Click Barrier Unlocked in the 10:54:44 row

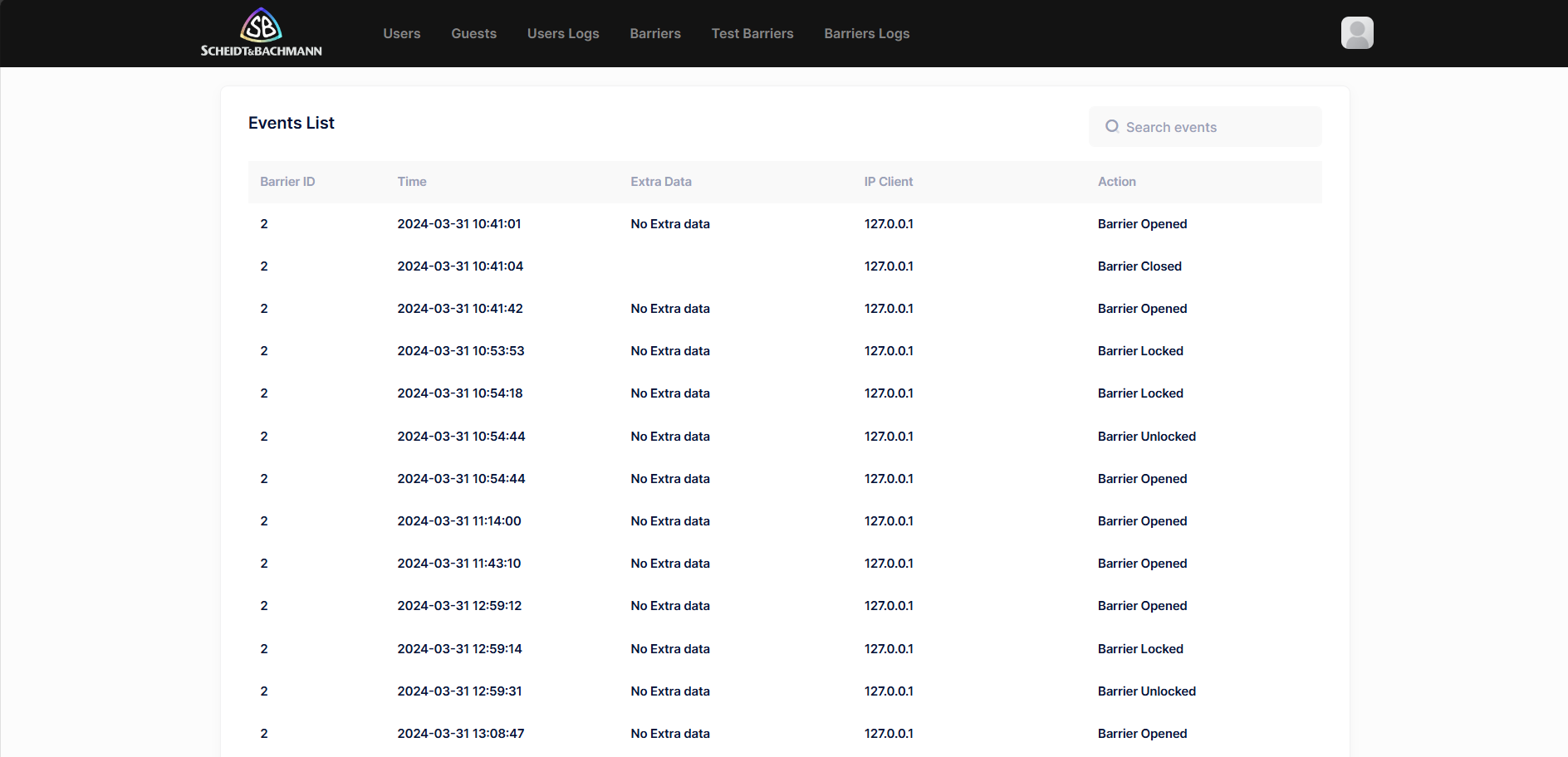tap(1147, 437)
